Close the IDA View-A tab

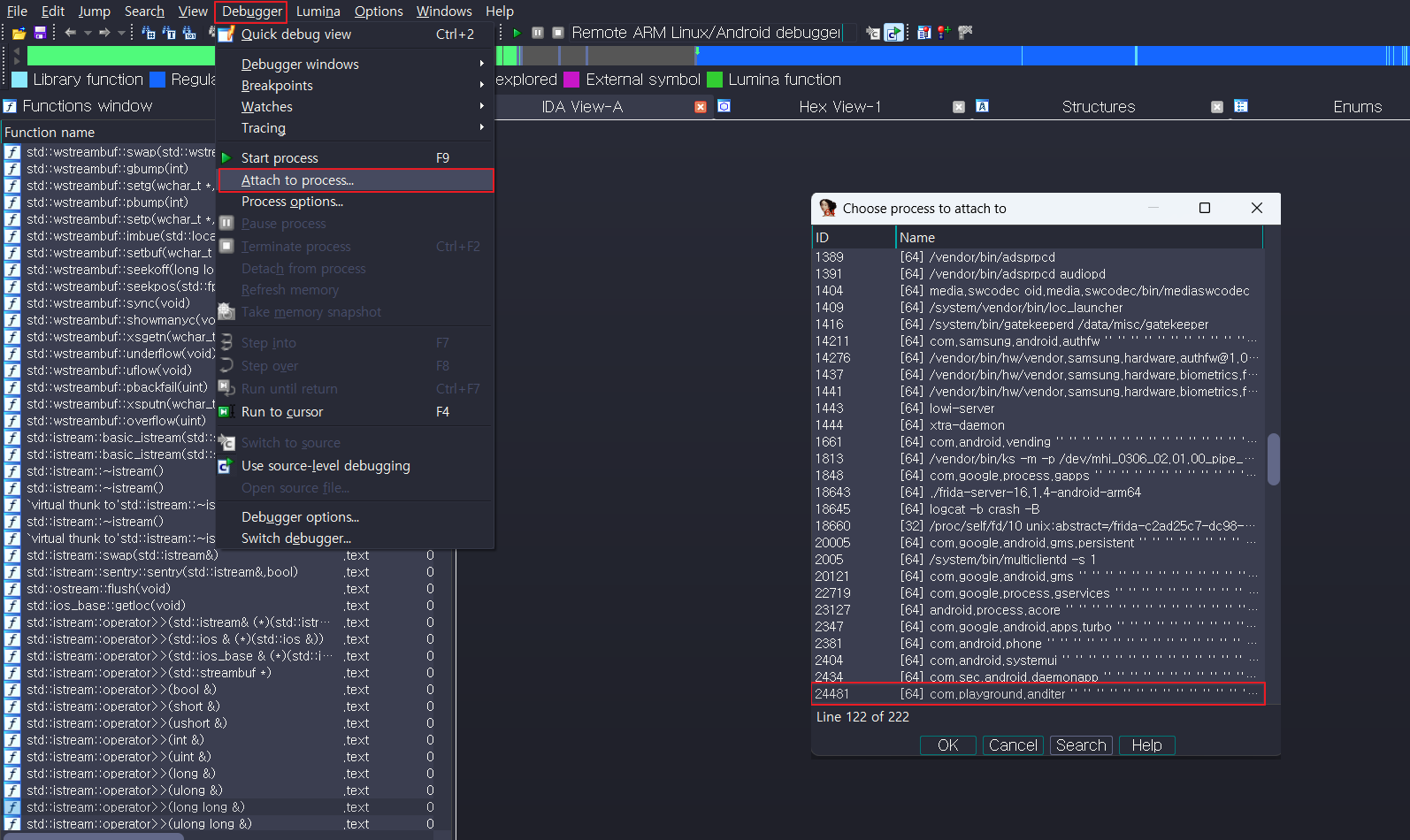(x=701, y=107)
